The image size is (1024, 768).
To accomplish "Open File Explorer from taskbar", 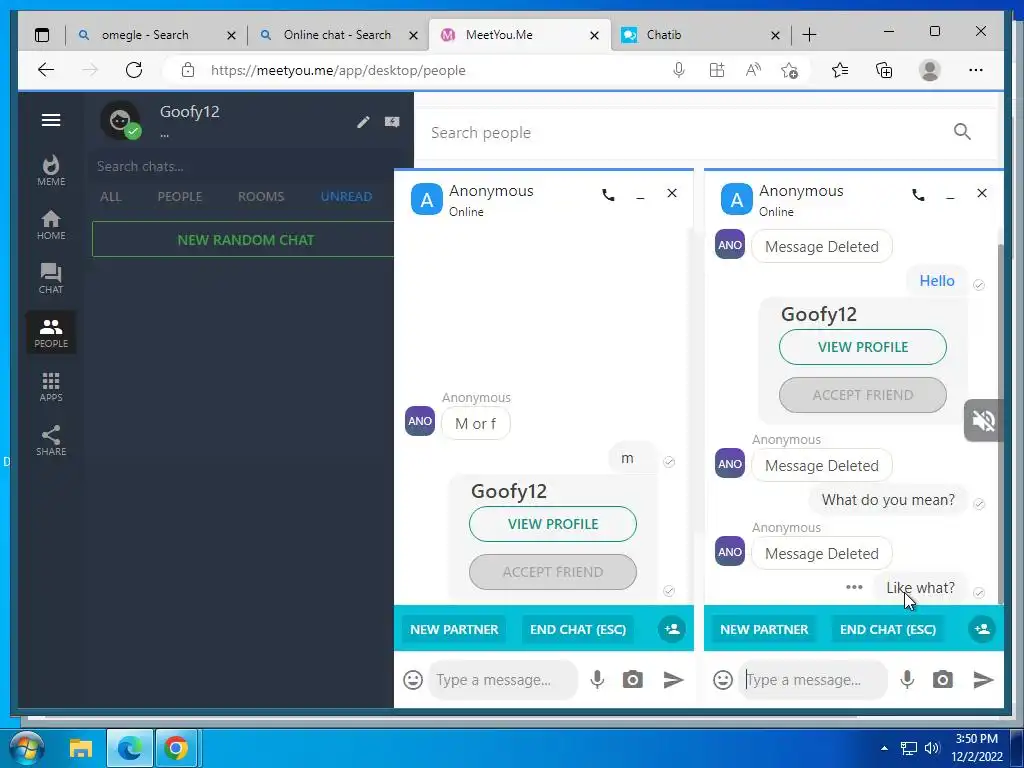I will click(x=81, y=748).
